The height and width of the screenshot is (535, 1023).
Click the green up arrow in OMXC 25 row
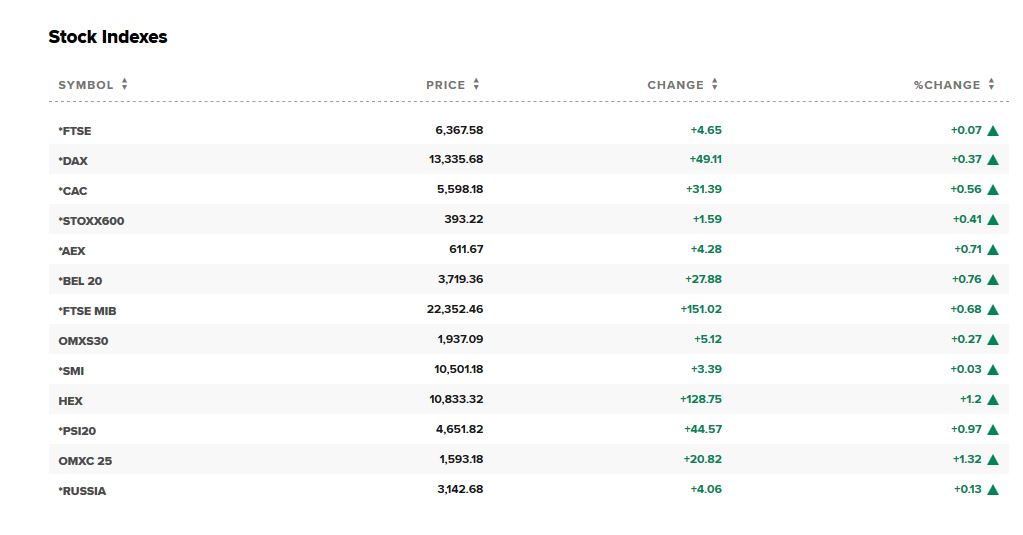tap(993, 460)
